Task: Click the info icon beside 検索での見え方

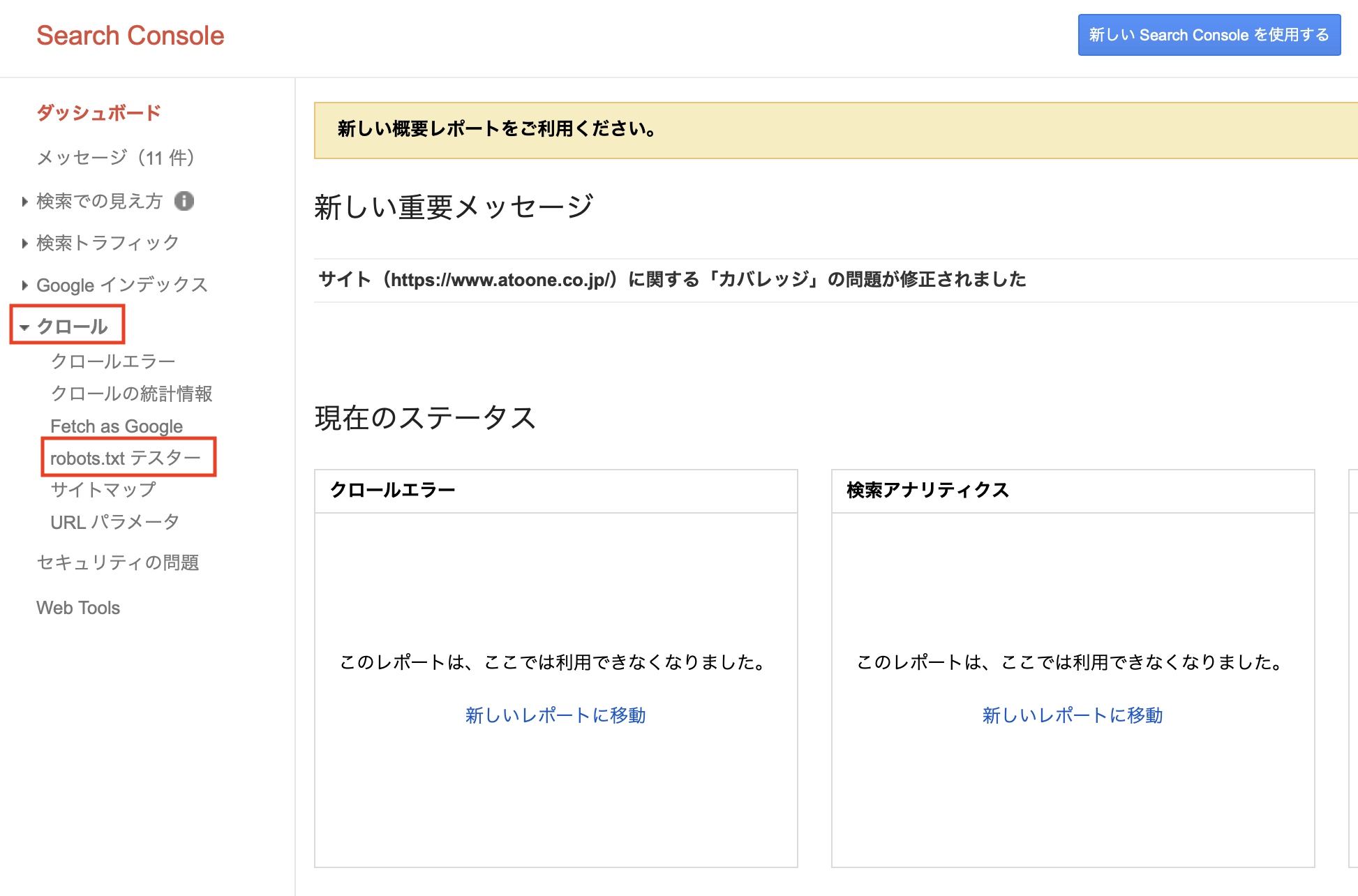Action: click(x=184, y=201)
